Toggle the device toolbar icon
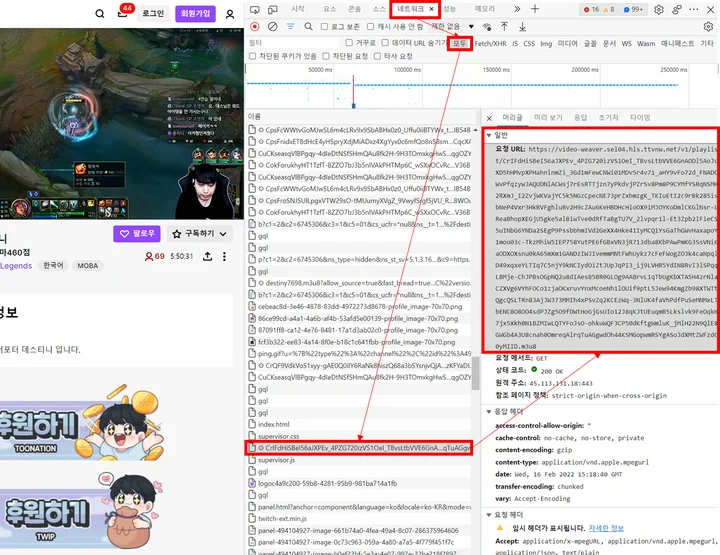This screenshot has height=555, width=720. 272,9
